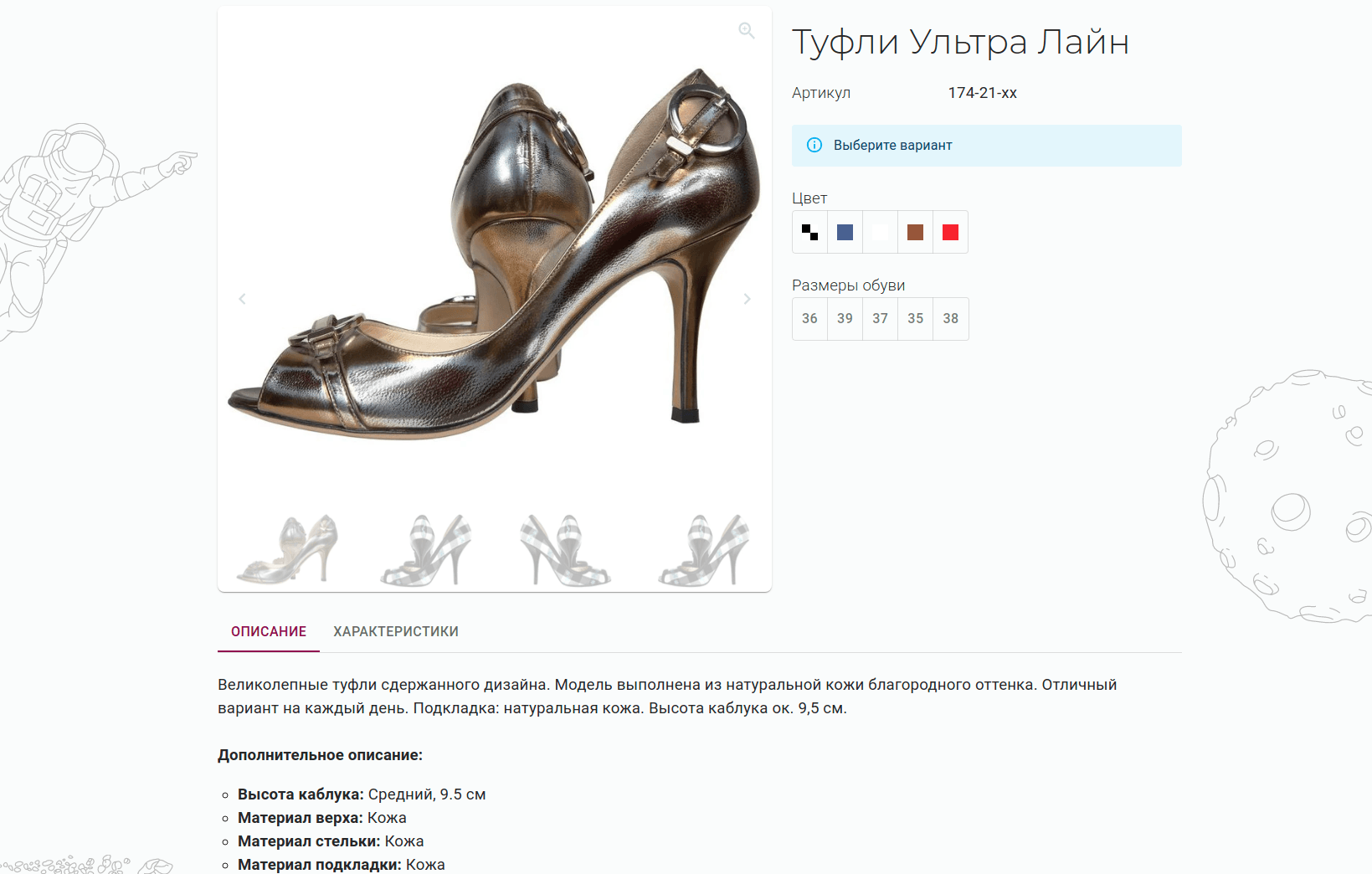
Task: Click the zoom magnifier icon on product image
Action: pyautogui.click(x=747, y=31)
